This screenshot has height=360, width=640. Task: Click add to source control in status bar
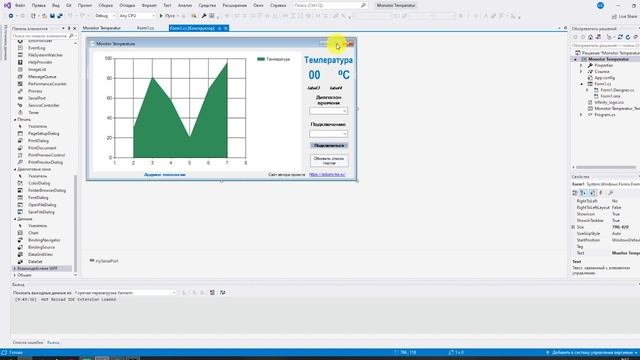(591, 353)
